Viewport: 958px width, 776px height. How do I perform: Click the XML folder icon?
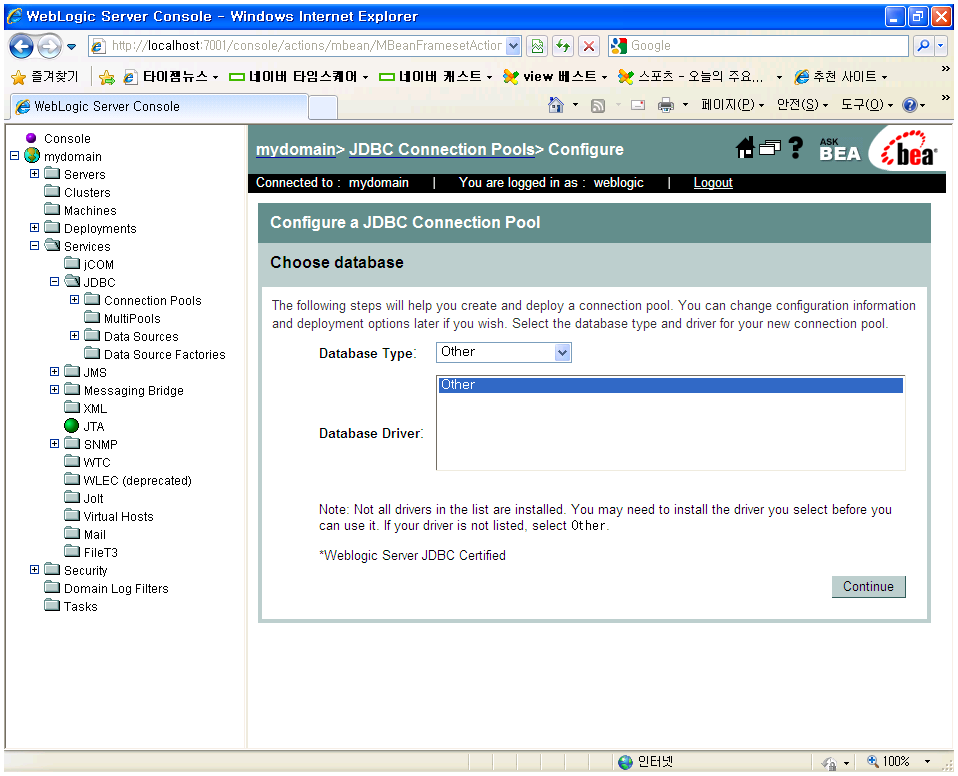pos(72,407)
